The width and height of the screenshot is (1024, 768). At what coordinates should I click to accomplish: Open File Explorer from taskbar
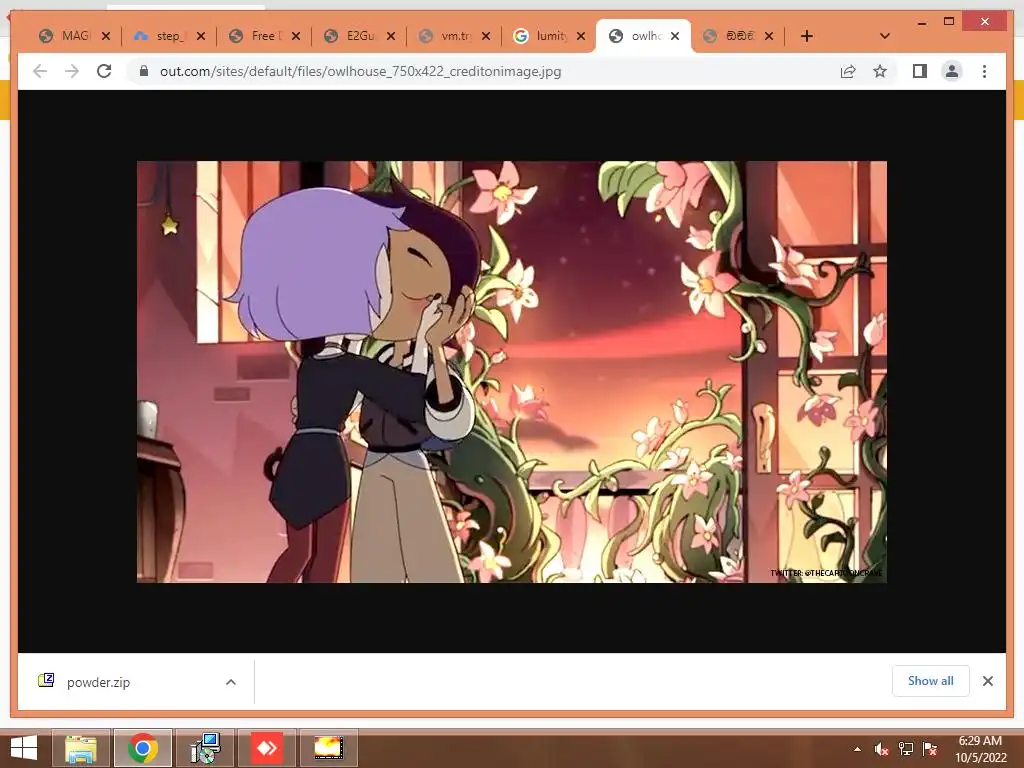point(81,748)
